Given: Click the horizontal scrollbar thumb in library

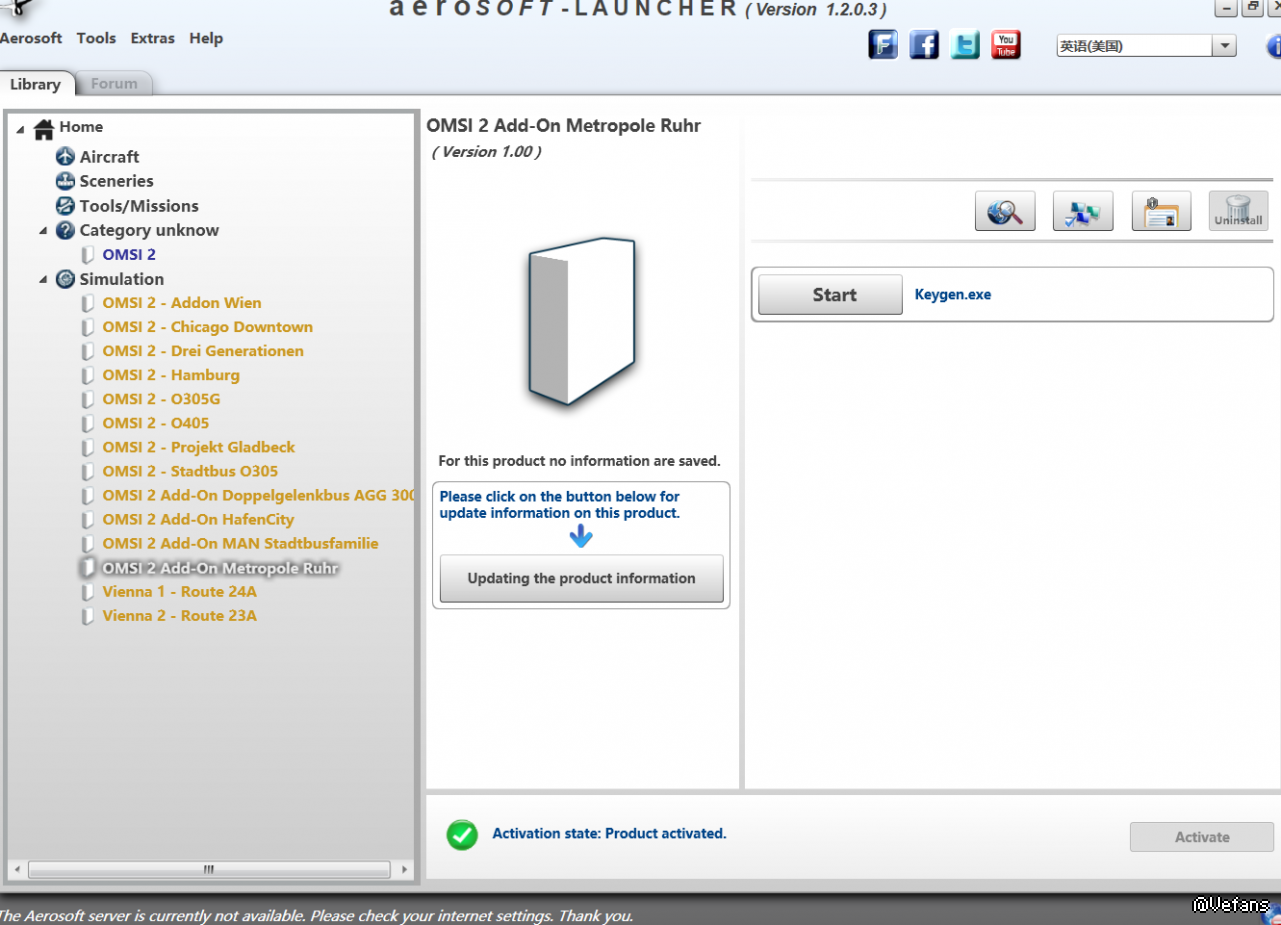Looking at the screenshot, I should click(x=209, y=869).
